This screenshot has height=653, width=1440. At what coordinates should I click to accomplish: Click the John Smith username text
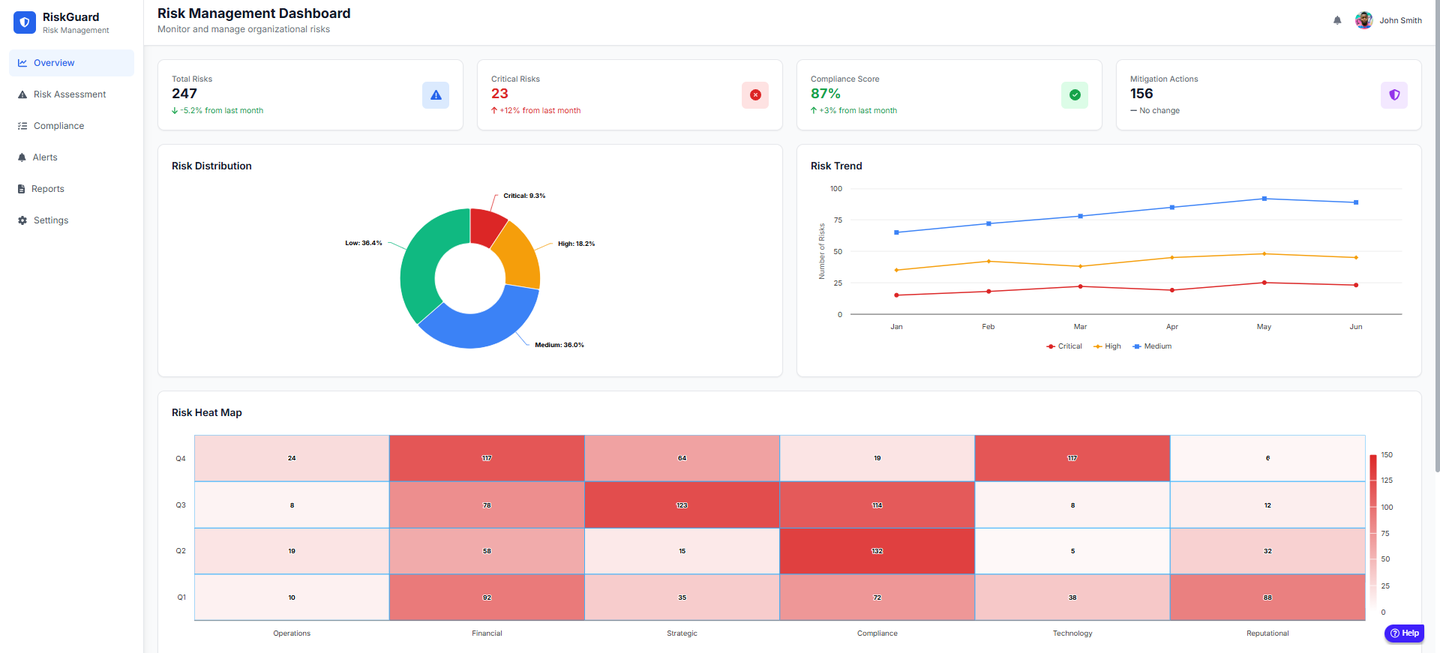tap(1400, 20)
